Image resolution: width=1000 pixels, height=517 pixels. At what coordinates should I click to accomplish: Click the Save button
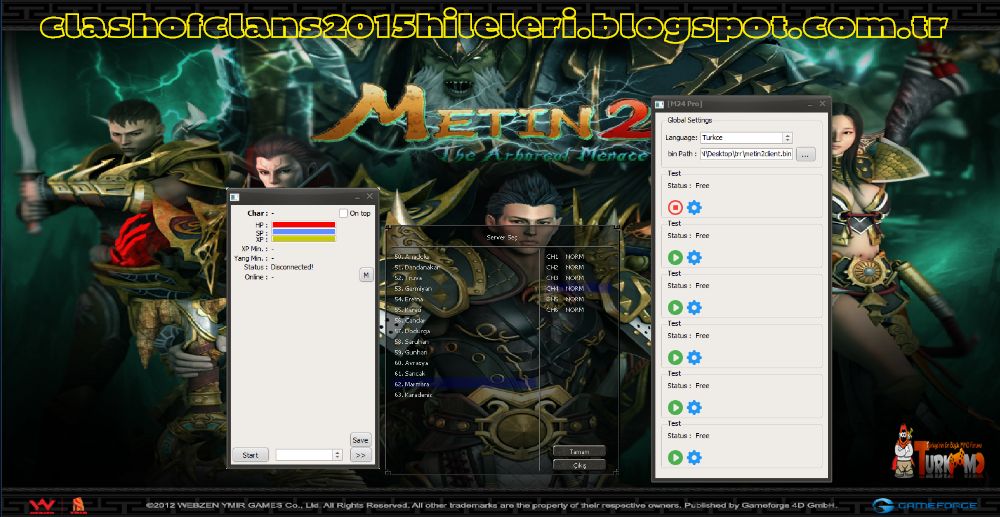pos(360,440)
